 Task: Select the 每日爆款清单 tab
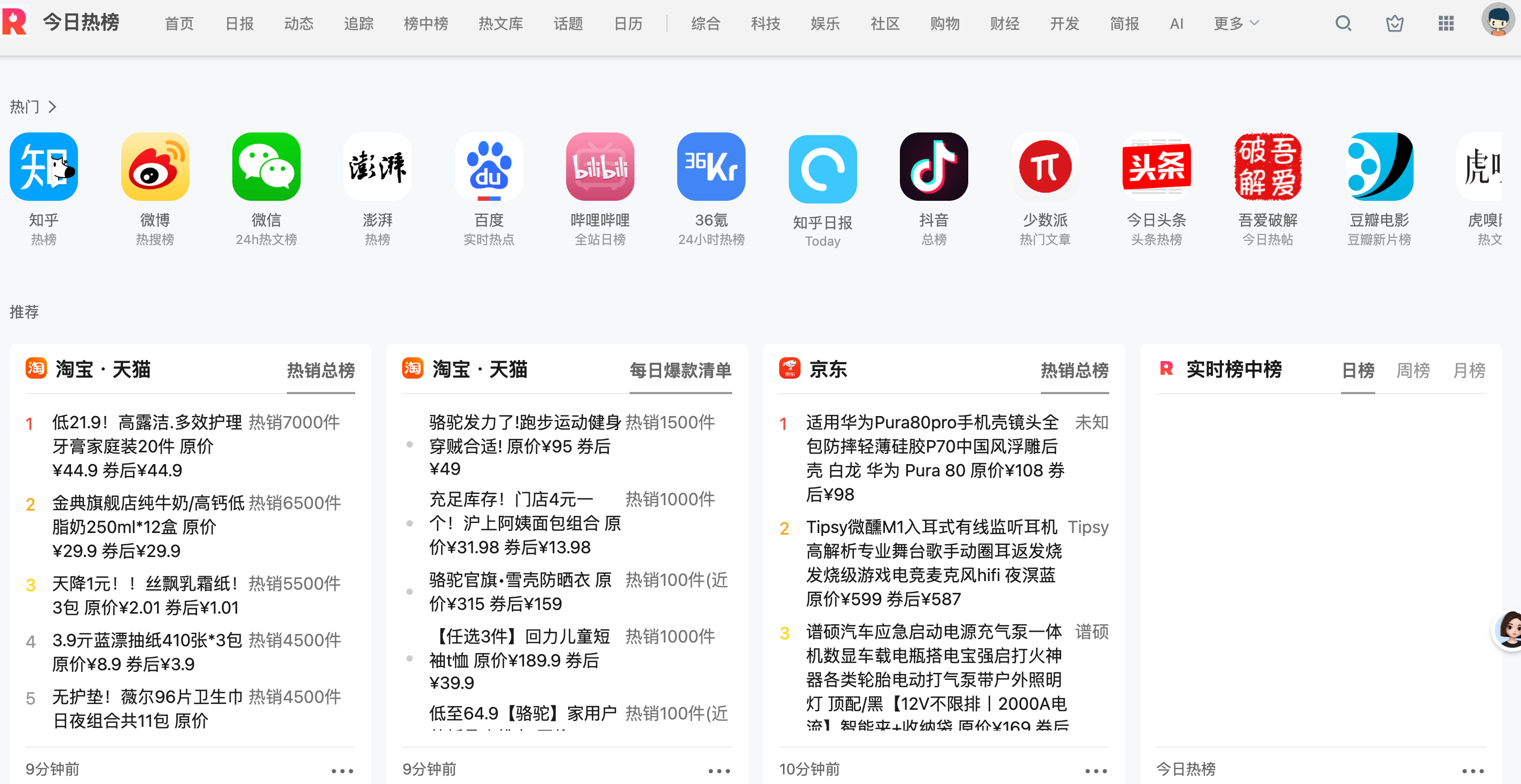tap(681, 370)
